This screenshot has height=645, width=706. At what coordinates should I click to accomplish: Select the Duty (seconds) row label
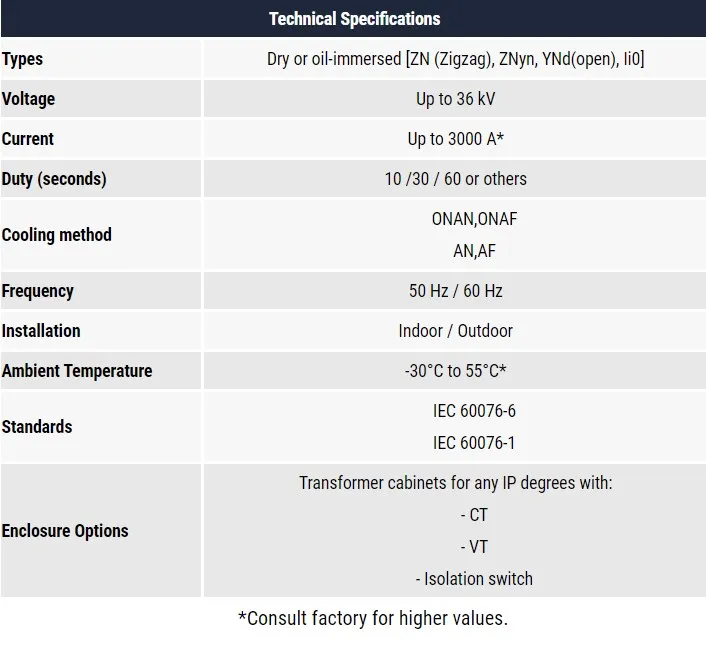[54, 179]
